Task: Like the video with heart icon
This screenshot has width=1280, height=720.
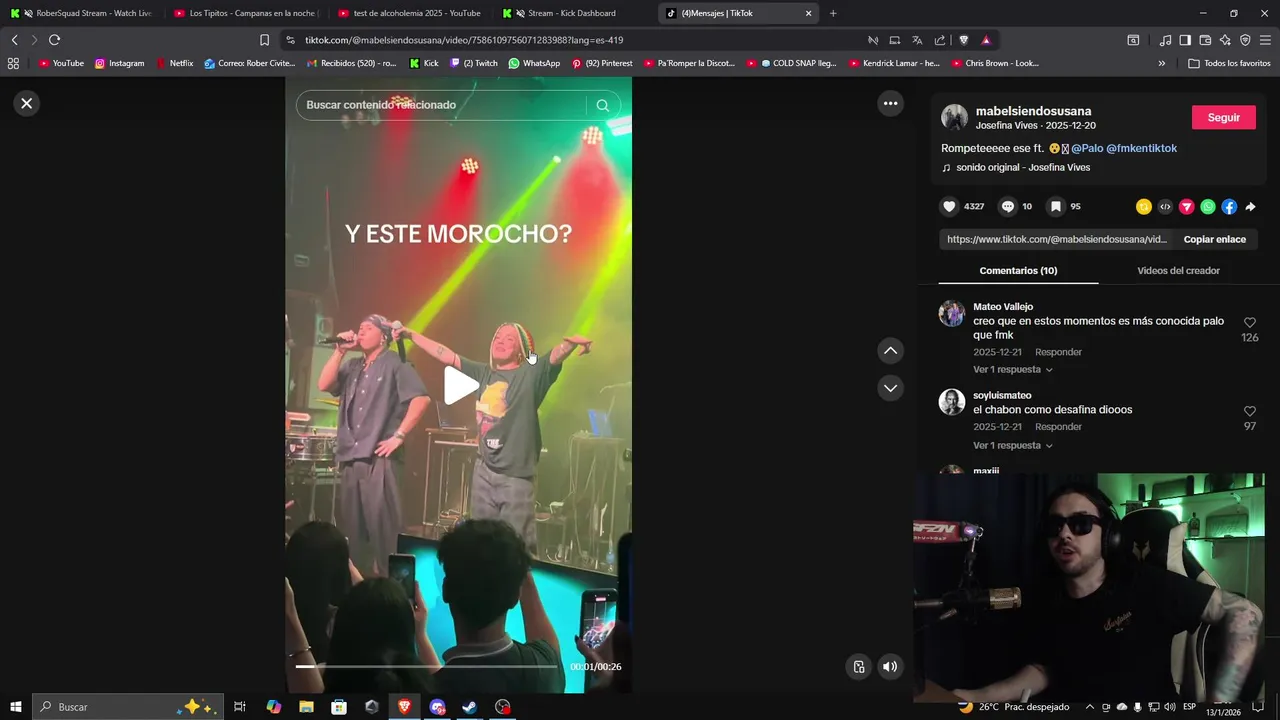Action: pyautogui.click(x=949, y=206)
